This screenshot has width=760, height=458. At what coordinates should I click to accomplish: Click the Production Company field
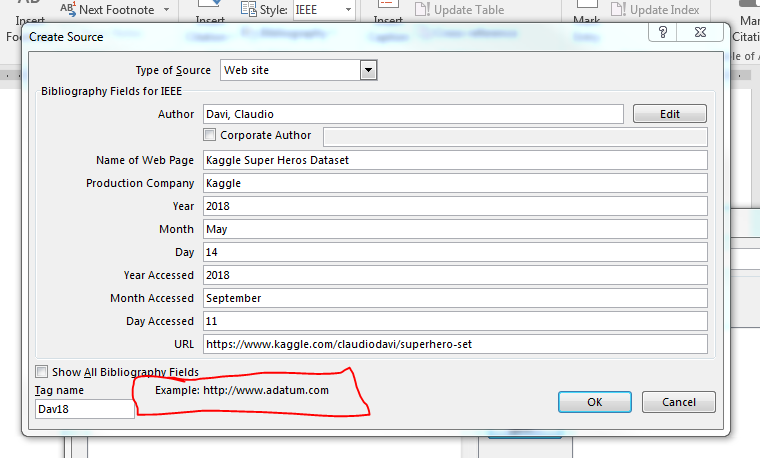(x=454, y=183)
